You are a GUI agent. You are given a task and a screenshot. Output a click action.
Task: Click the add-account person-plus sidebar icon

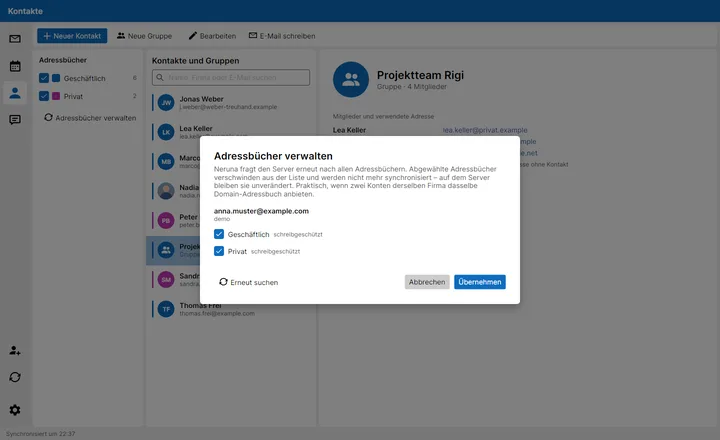(15, 350)
